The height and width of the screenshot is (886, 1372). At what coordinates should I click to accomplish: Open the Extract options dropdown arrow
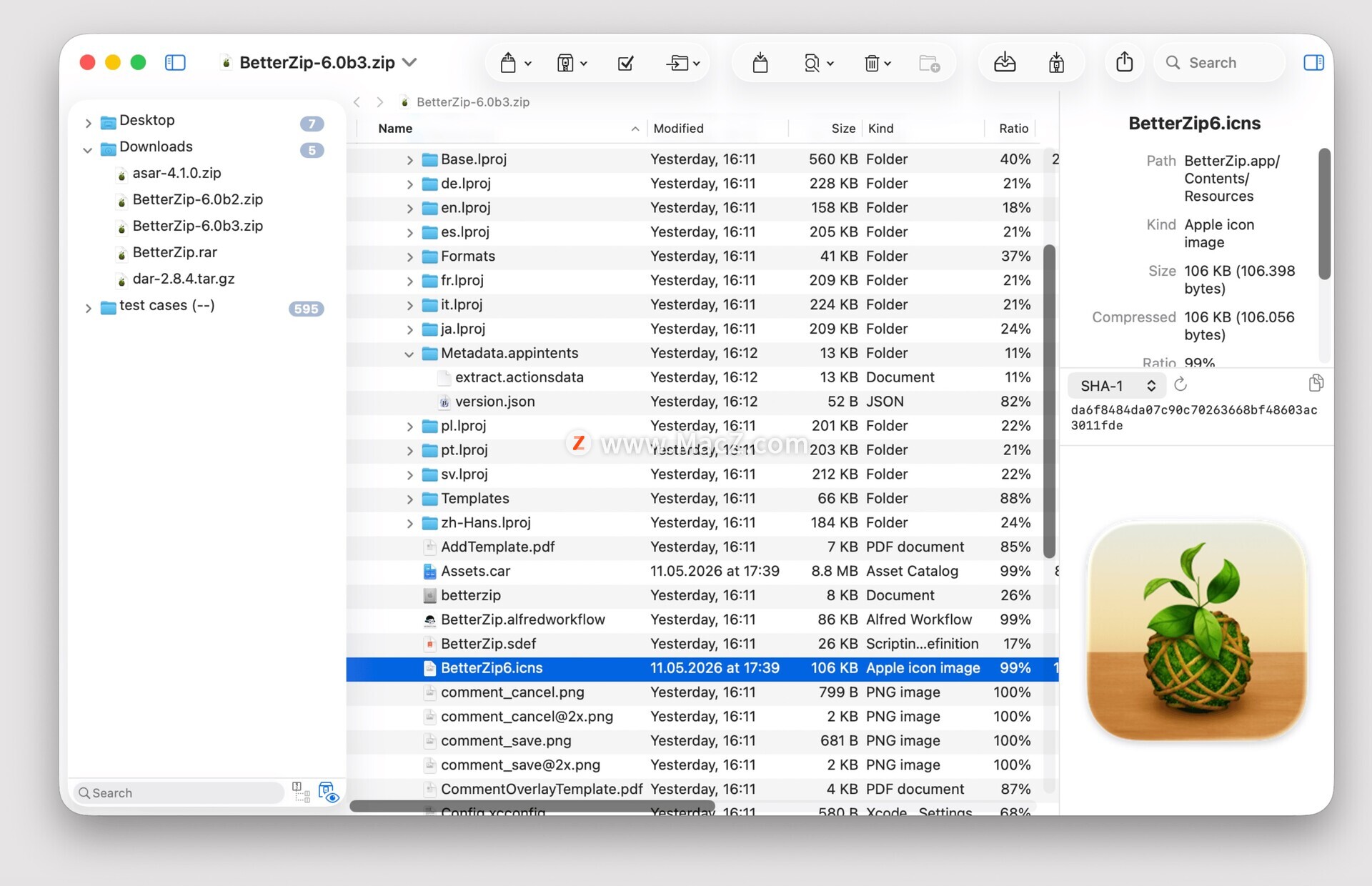pos(528,64)
